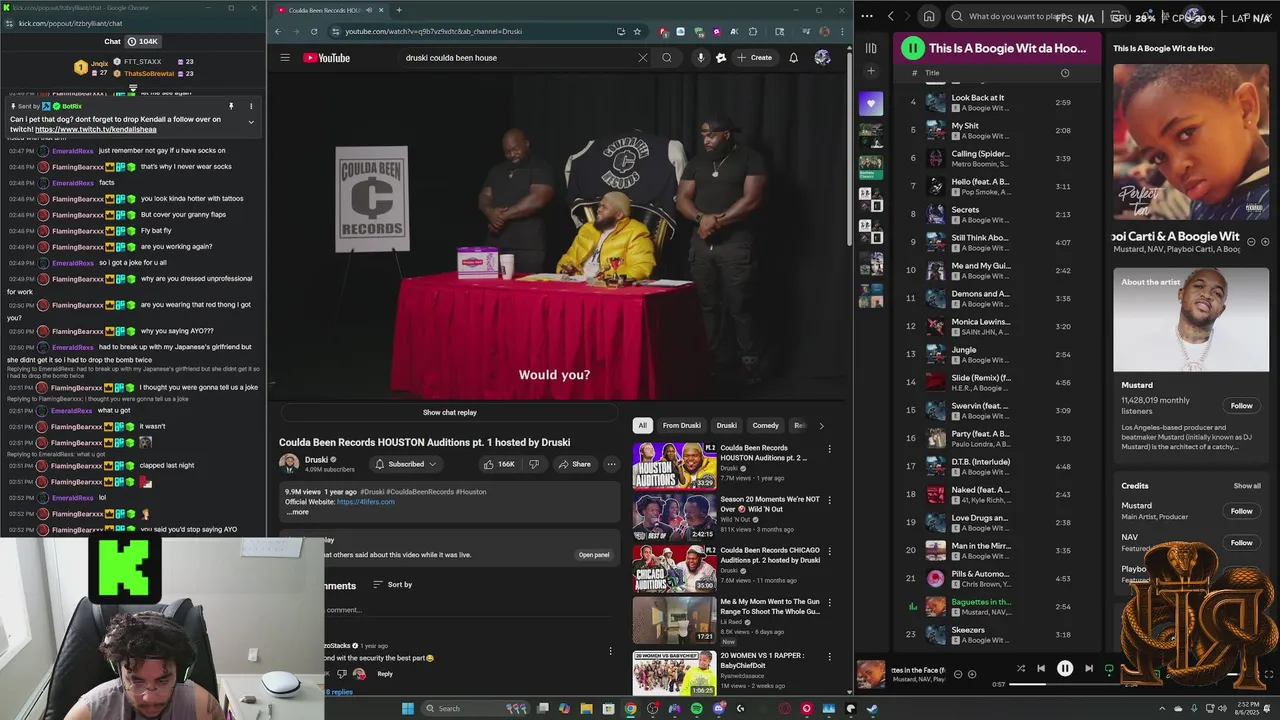Skip to next track in Spotify
The image size is (1280, 720).
point(1089,669)
